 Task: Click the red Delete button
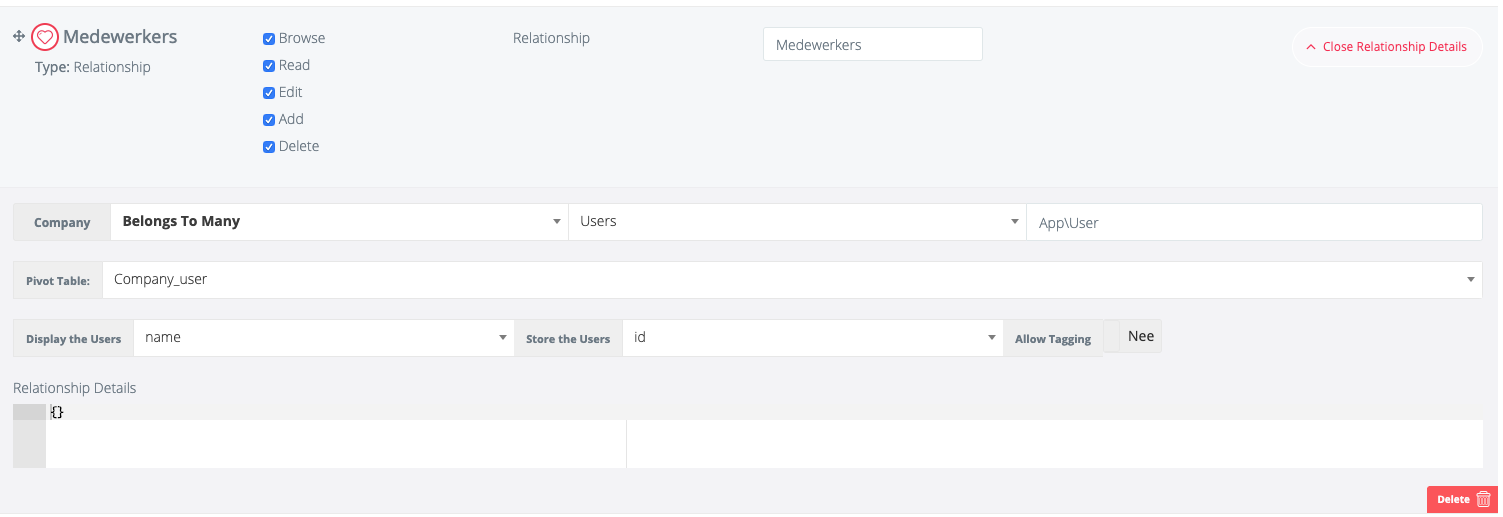(x=1462, y=499)
